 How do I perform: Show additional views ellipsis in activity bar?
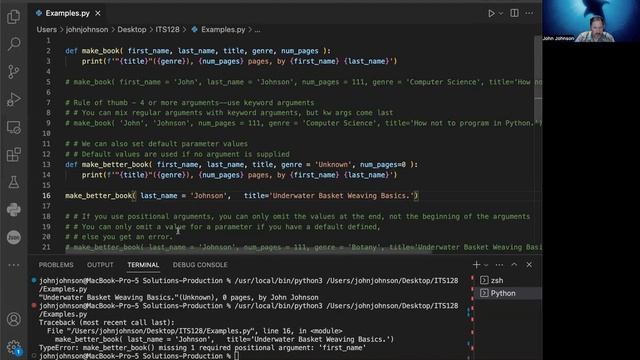click(x=13, y=265)
